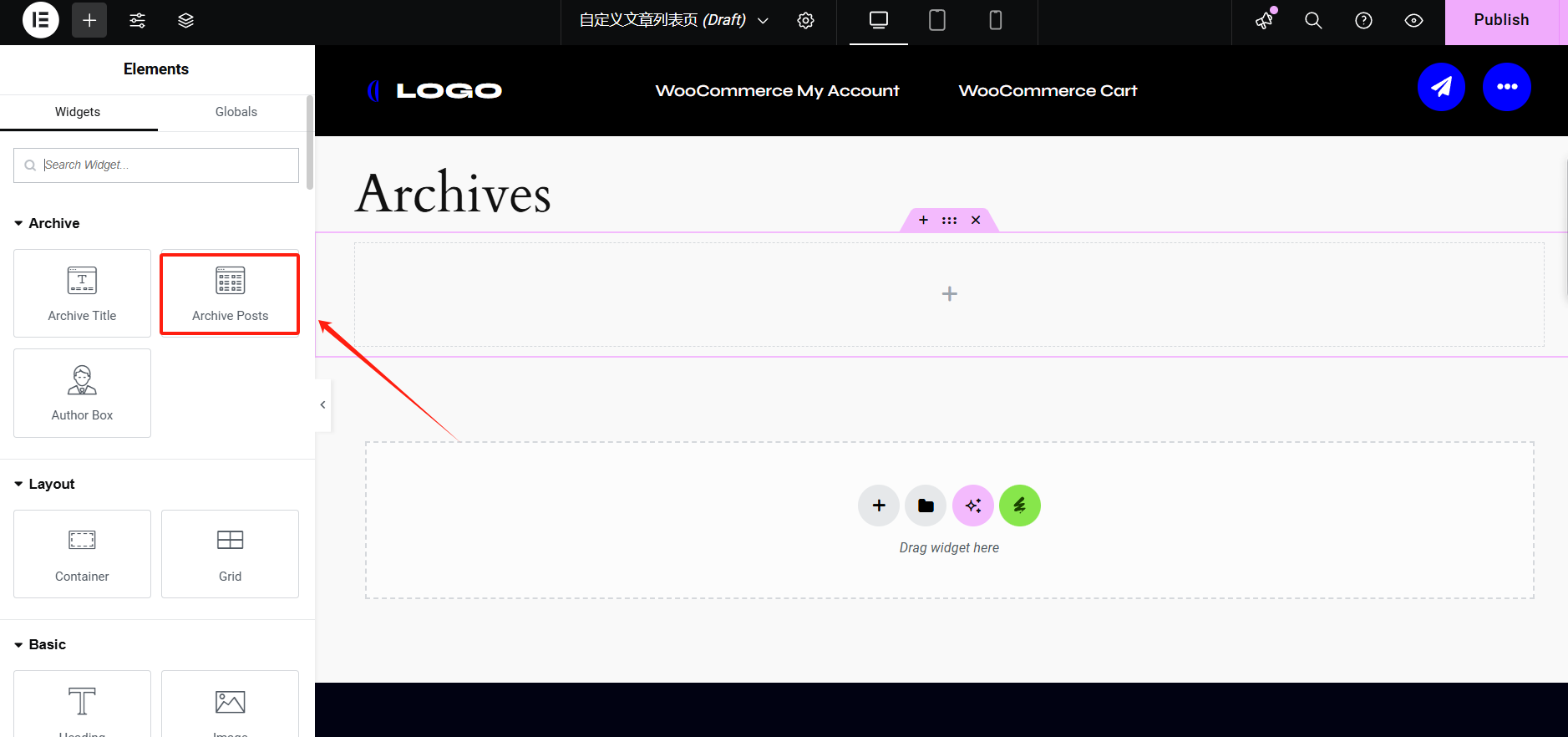This screenshot has height=737, width=1568.
Task: Switch to the Globals tab
Action: click(236, 112)
